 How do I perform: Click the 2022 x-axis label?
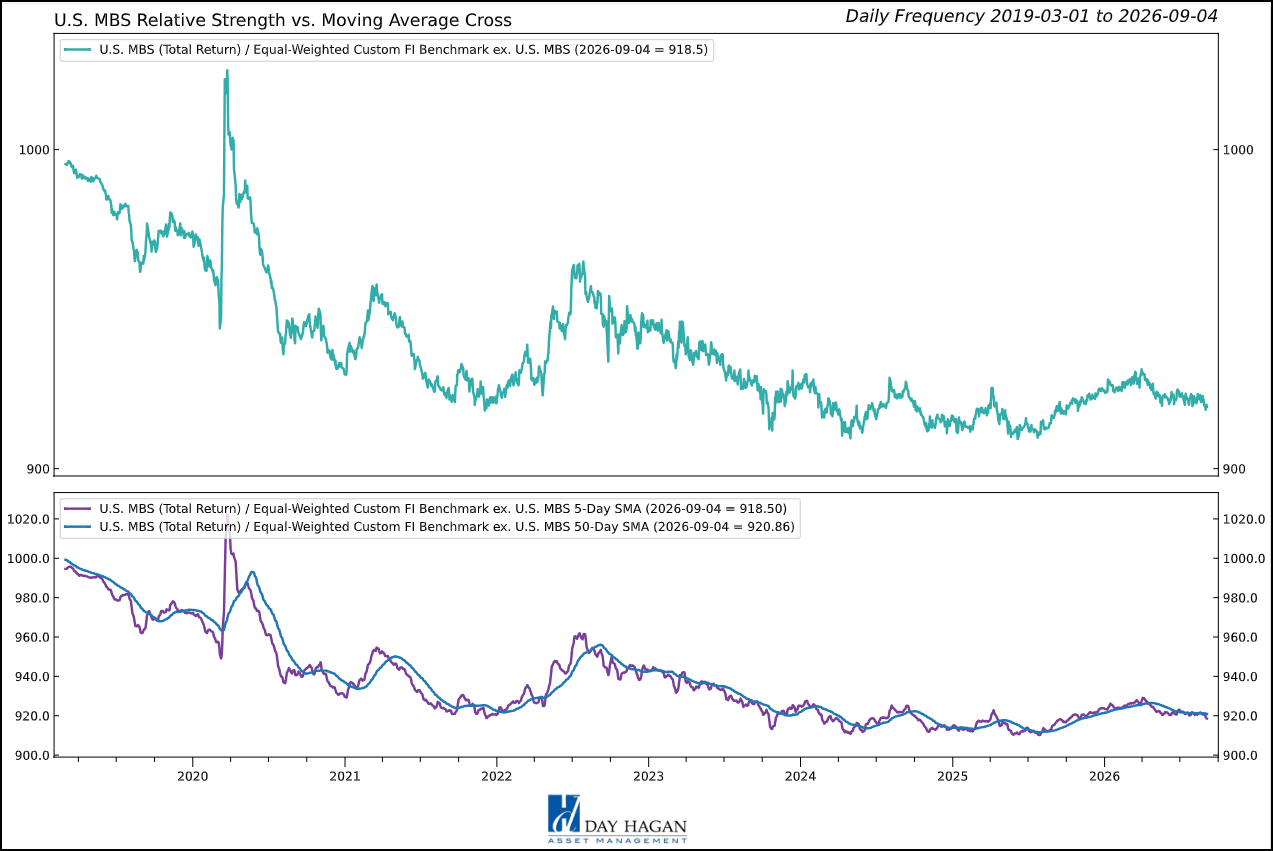(x=496, y=776)
